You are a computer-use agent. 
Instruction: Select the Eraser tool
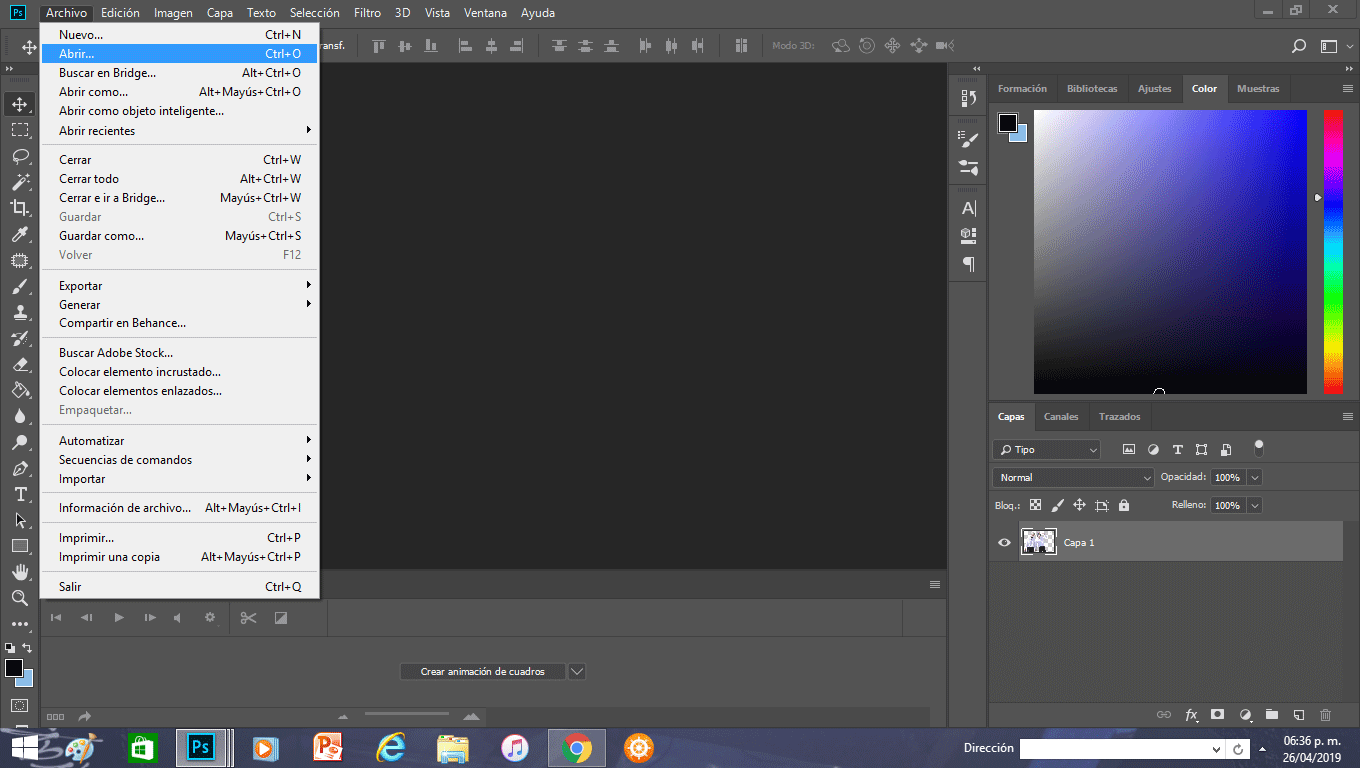tap(19, 365)
